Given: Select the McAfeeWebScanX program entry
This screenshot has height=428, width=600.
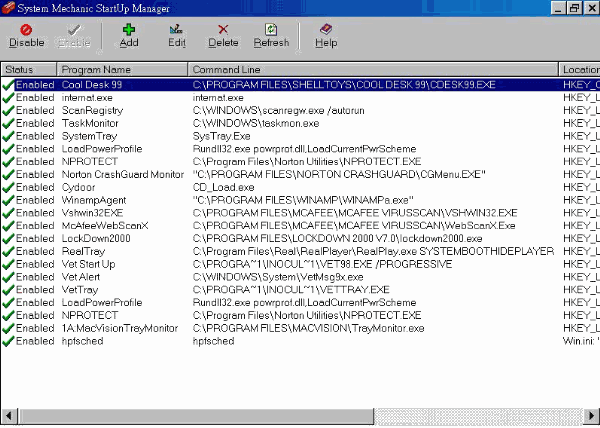Looking at the screenshot, I should point(105,226).
